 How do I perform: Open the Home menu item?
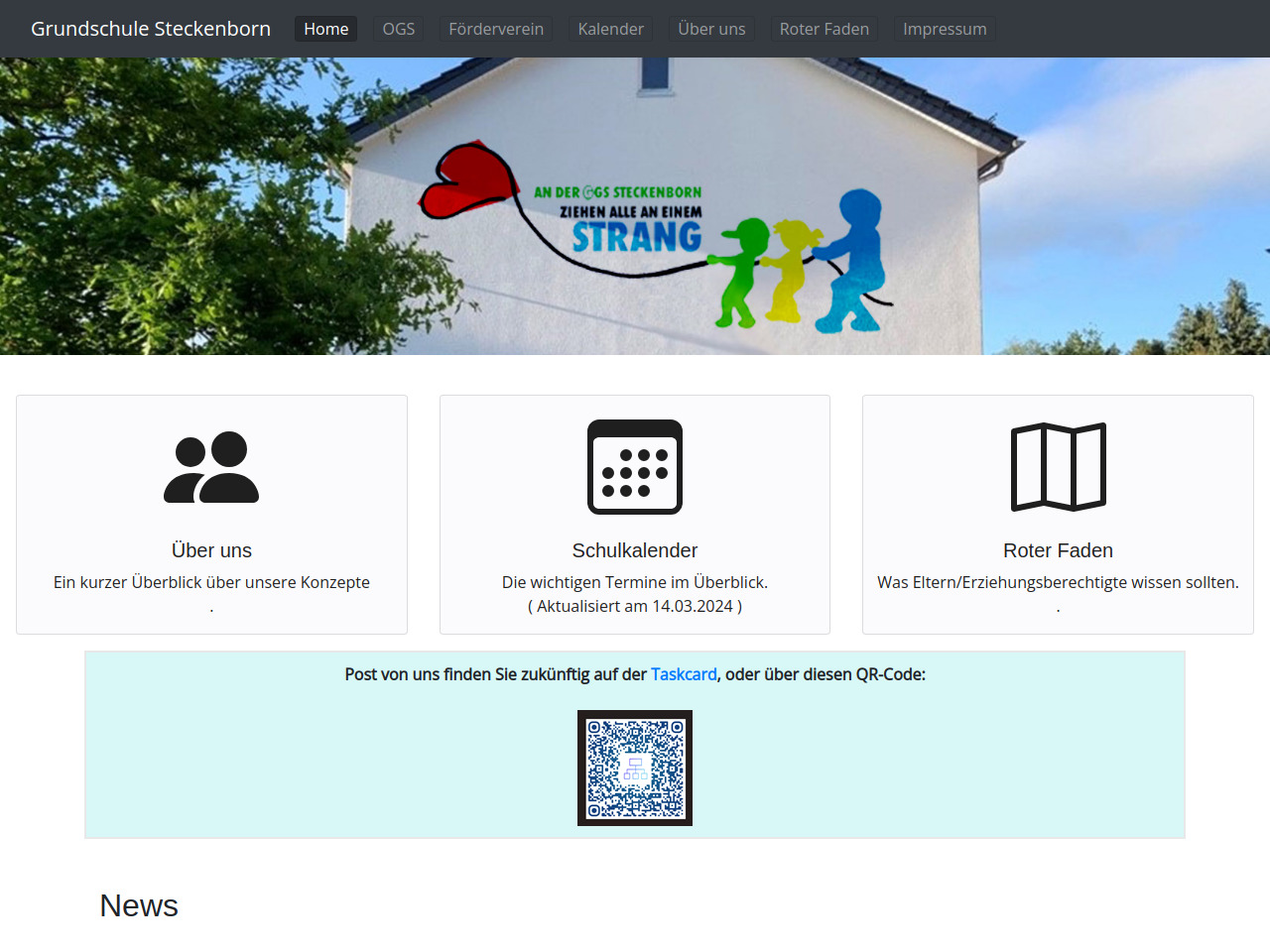325,29
